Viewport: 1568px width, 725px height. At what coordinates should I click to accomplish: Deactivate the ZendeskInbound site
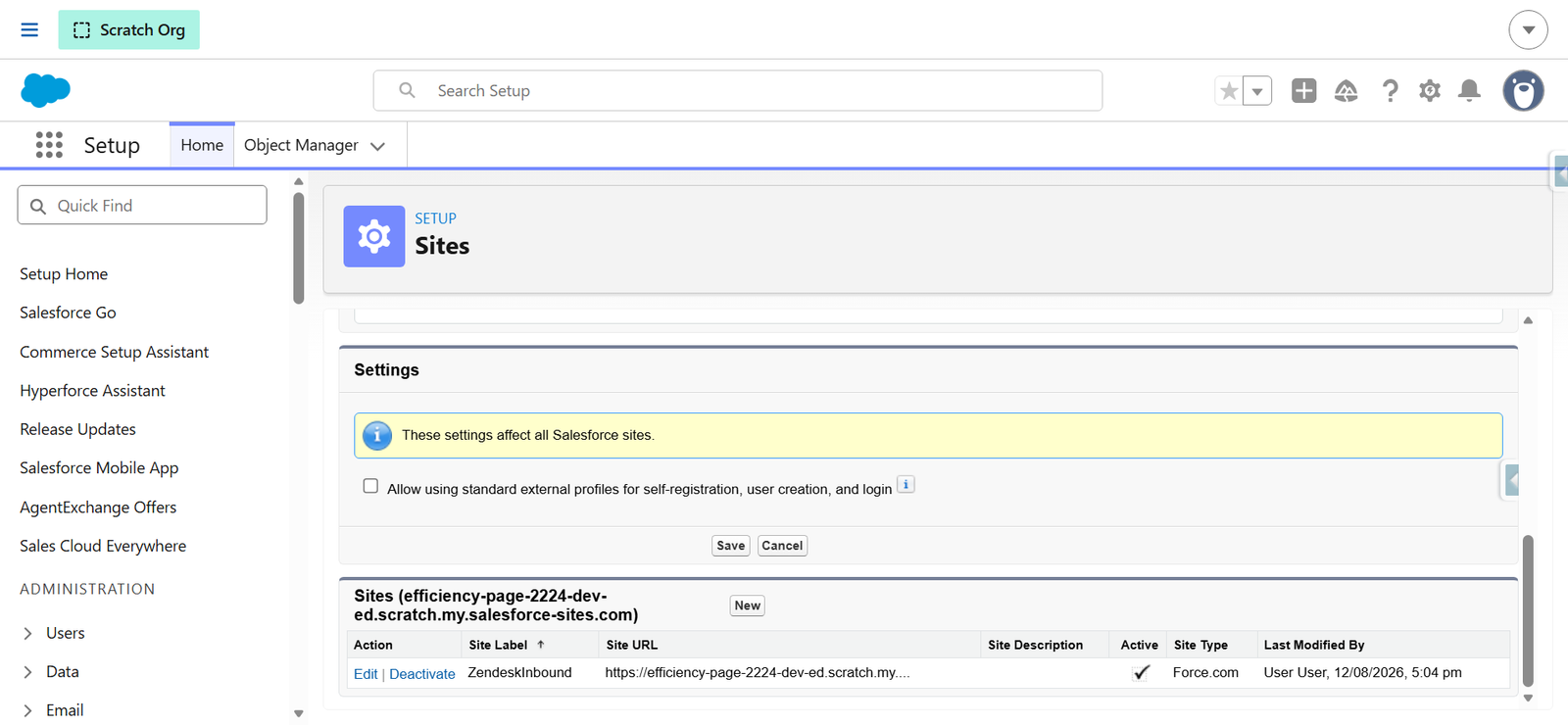[x=422, y=674]
